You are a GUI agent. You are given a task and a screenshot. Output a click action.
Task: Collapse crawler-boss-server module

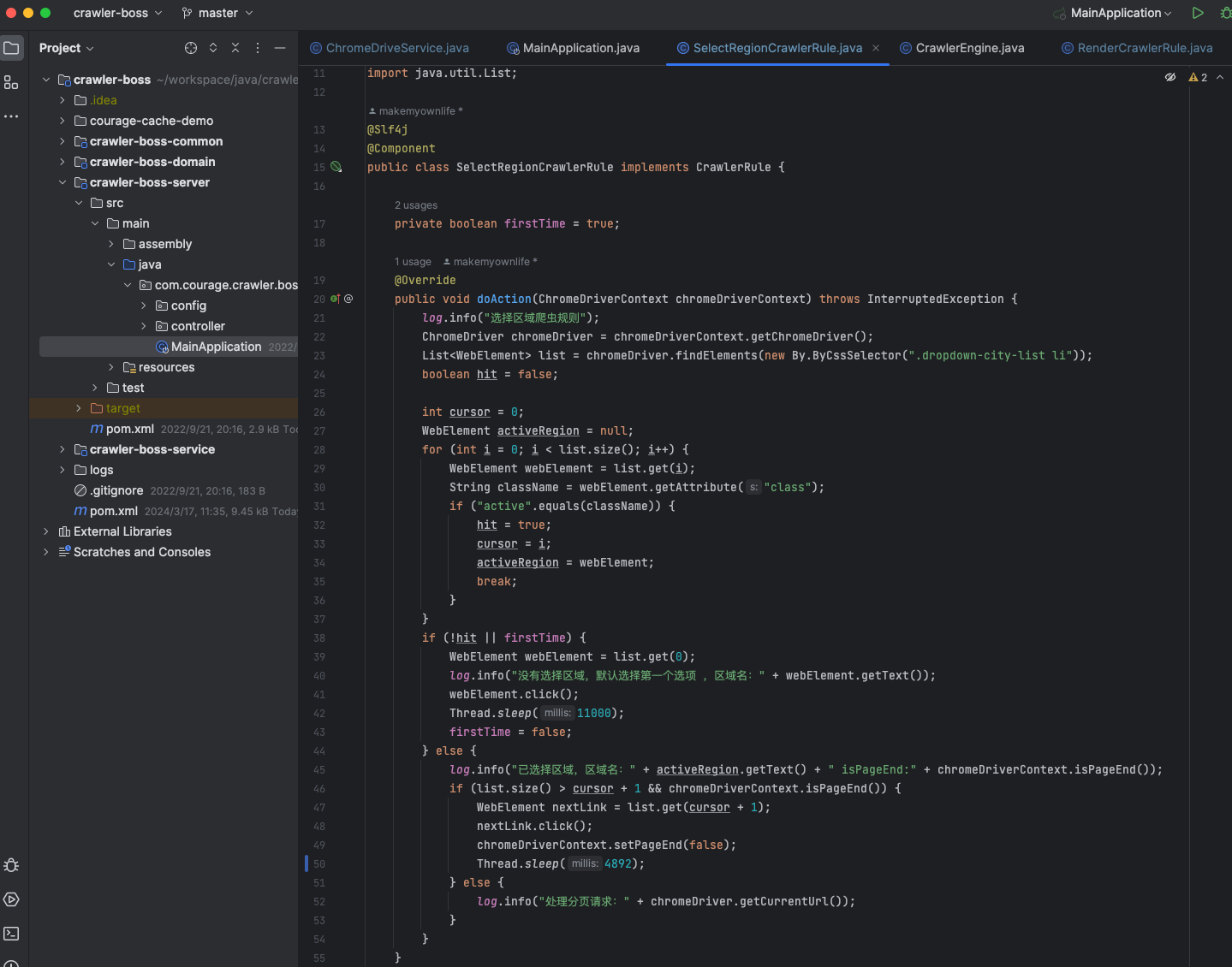point(62,182)
